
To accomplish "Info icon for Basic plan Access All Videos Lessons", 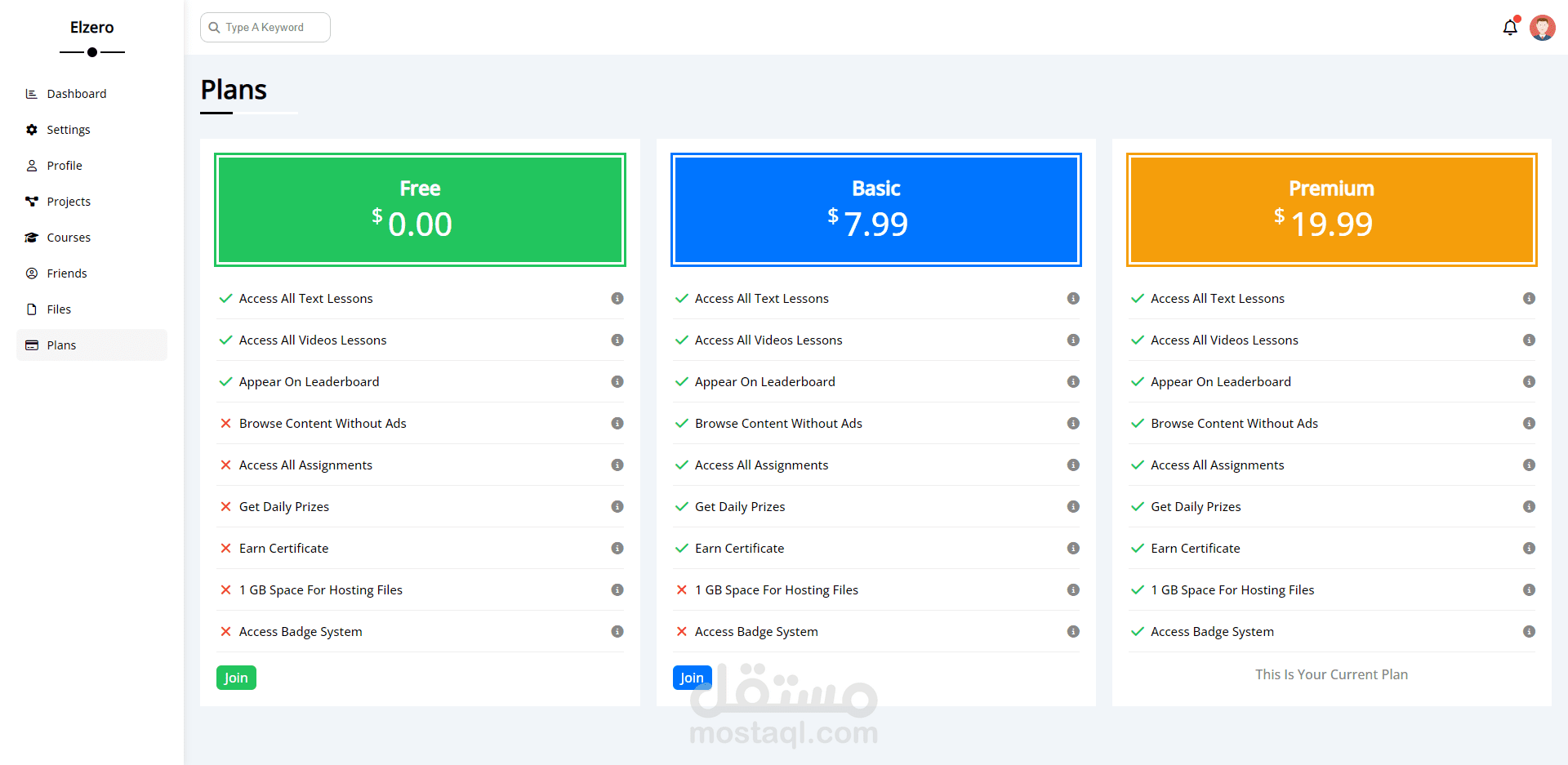I will point(1073,340).
